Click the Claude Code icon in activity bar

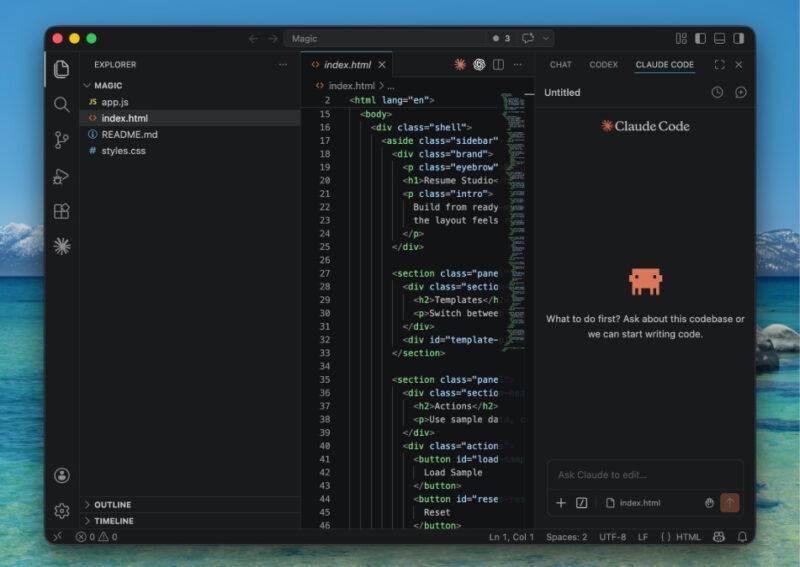pos(62,246)
